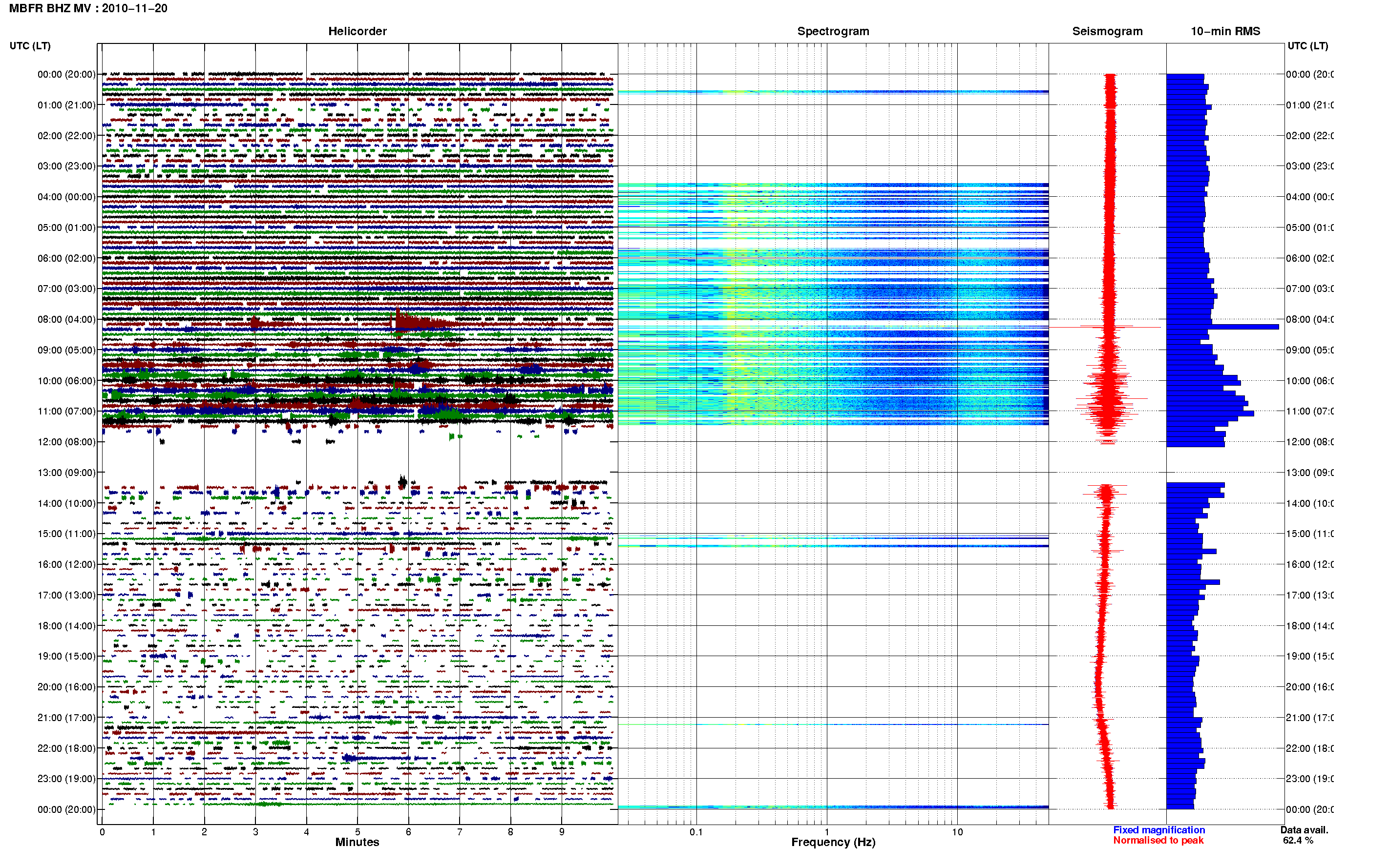Click the 'Frequency (Hz)' axis title
The width and height of the screenshot is (1389, 868).
(x=833, y=842)
